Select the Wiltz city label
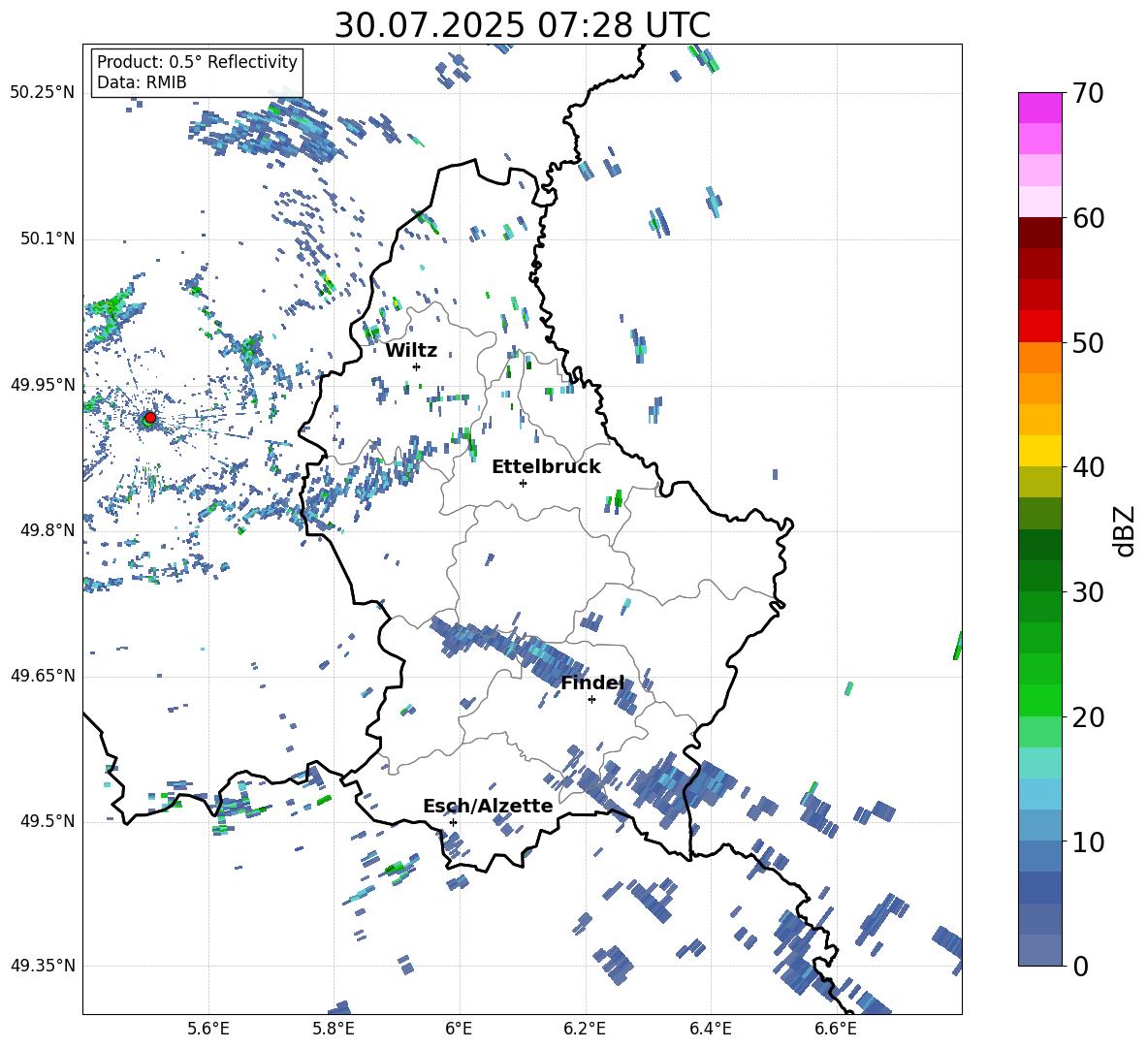The image size is (1148, 1048). 411,351
